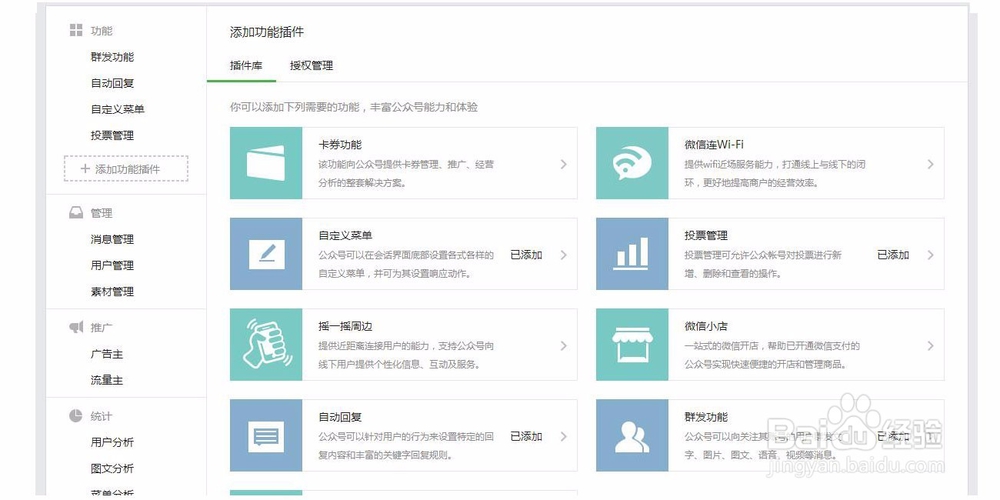Expand the 微信小店 chevron arrow
This screenshot has width=1000, height=500.
930,346
